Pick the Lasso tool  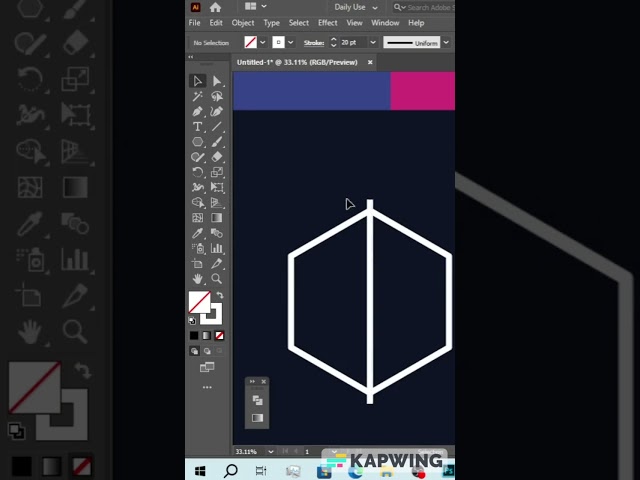(217, 96)
